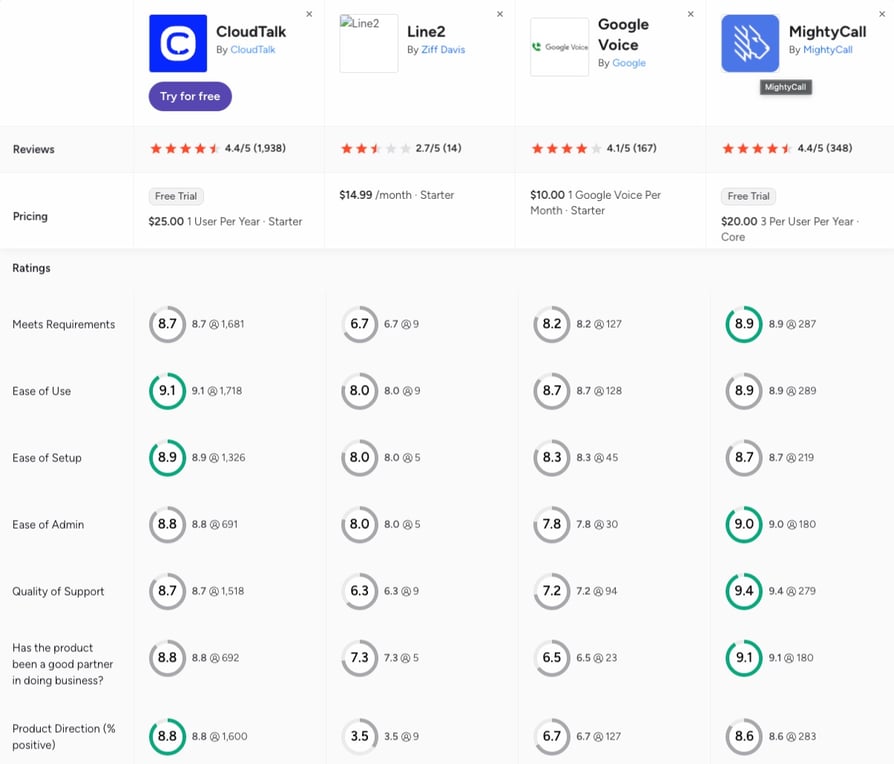The image size is (894, 764).
Task: Open the MightyCall vendor link
Action: point(828,50)
